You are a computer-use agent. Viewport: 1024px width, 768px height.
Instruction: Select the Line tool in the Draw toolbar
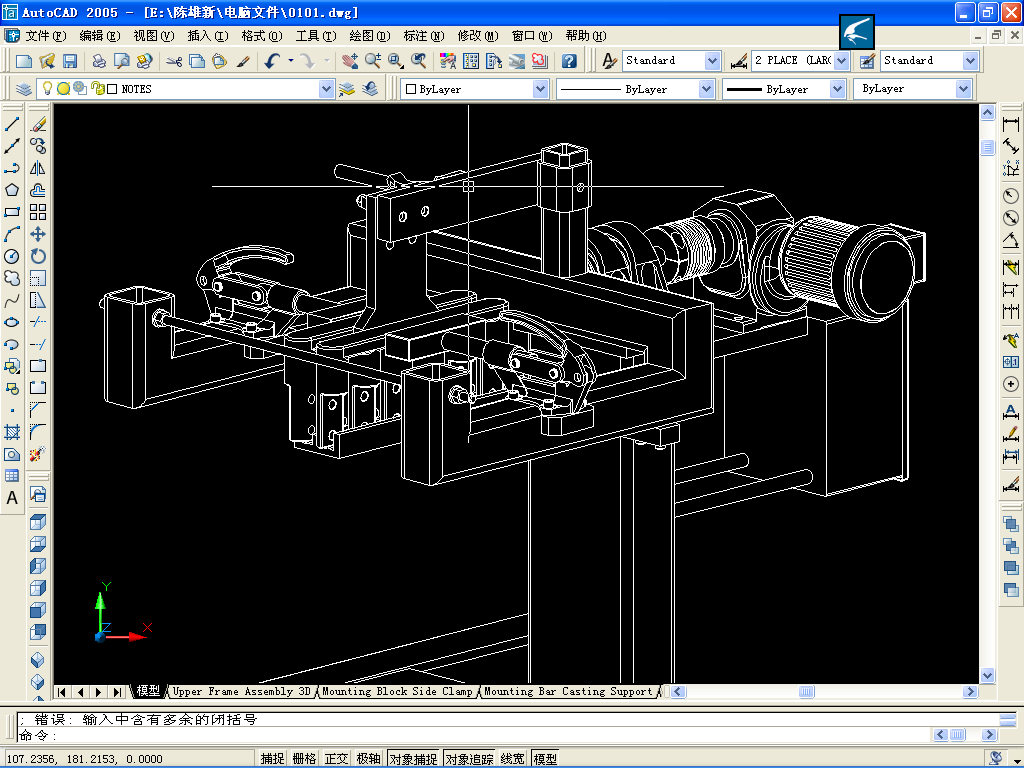(12, 124)
